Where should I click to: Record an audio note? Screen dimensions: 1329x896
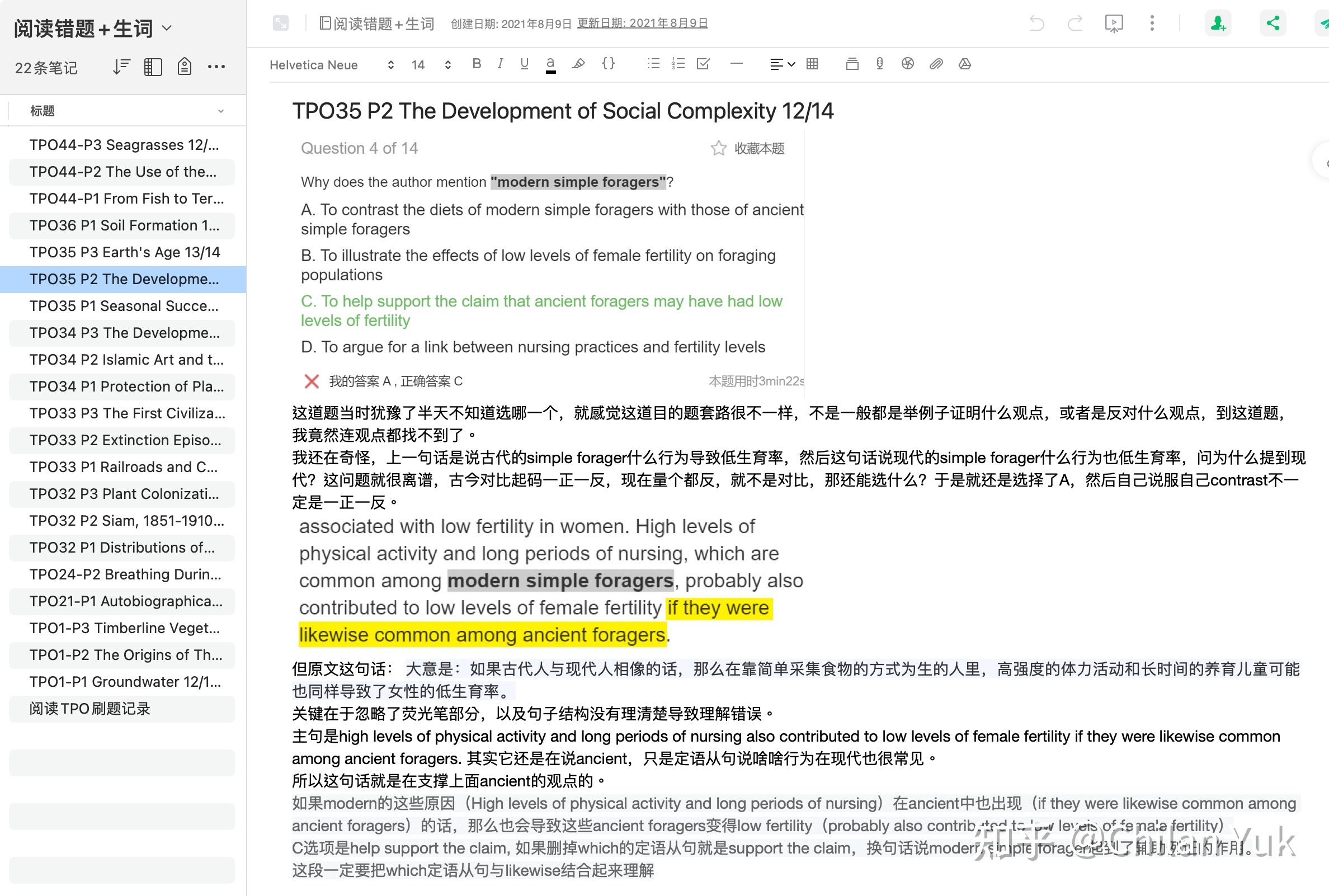[880, 64]
